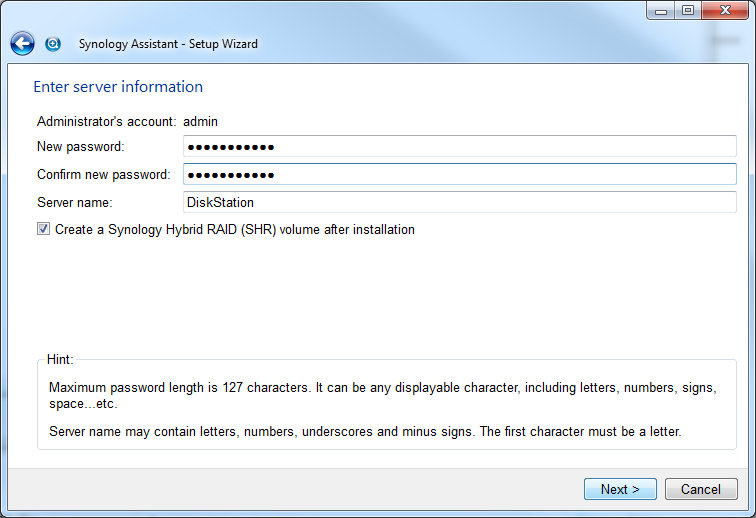This screenshot has width=756, height=518.
Task: Click the Confirm new password label
Action: [104, 175]
